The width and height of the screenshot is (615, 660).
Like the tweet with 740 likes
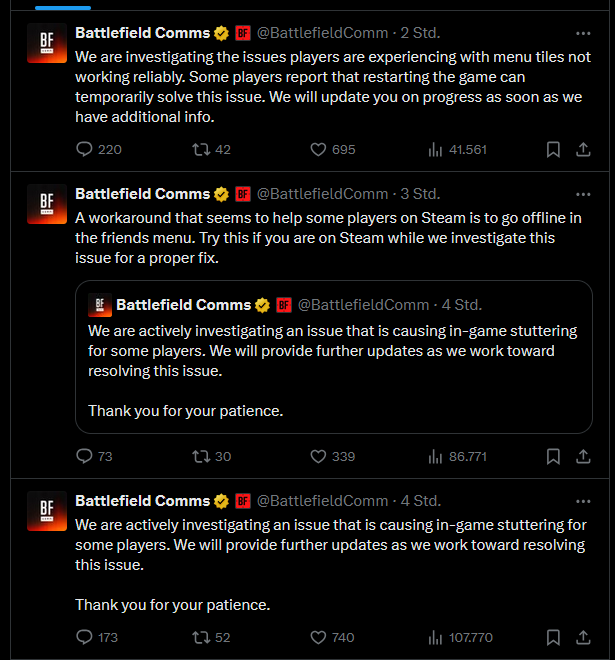click(319, 637)
